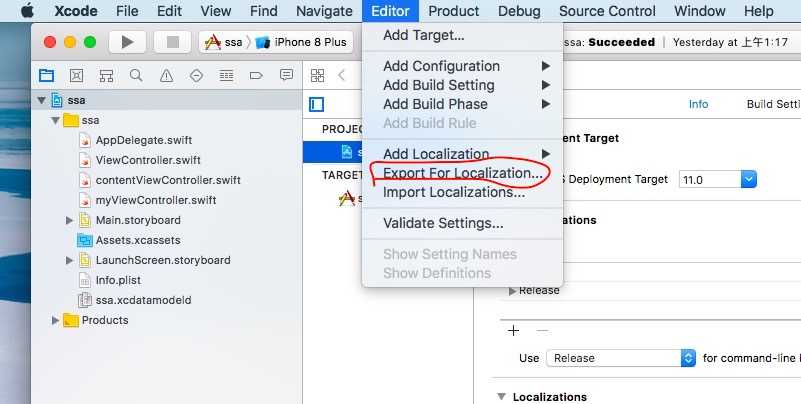Show the Debug navigator
Viewport: 801px width, 404px height.
tap(226, 76)
